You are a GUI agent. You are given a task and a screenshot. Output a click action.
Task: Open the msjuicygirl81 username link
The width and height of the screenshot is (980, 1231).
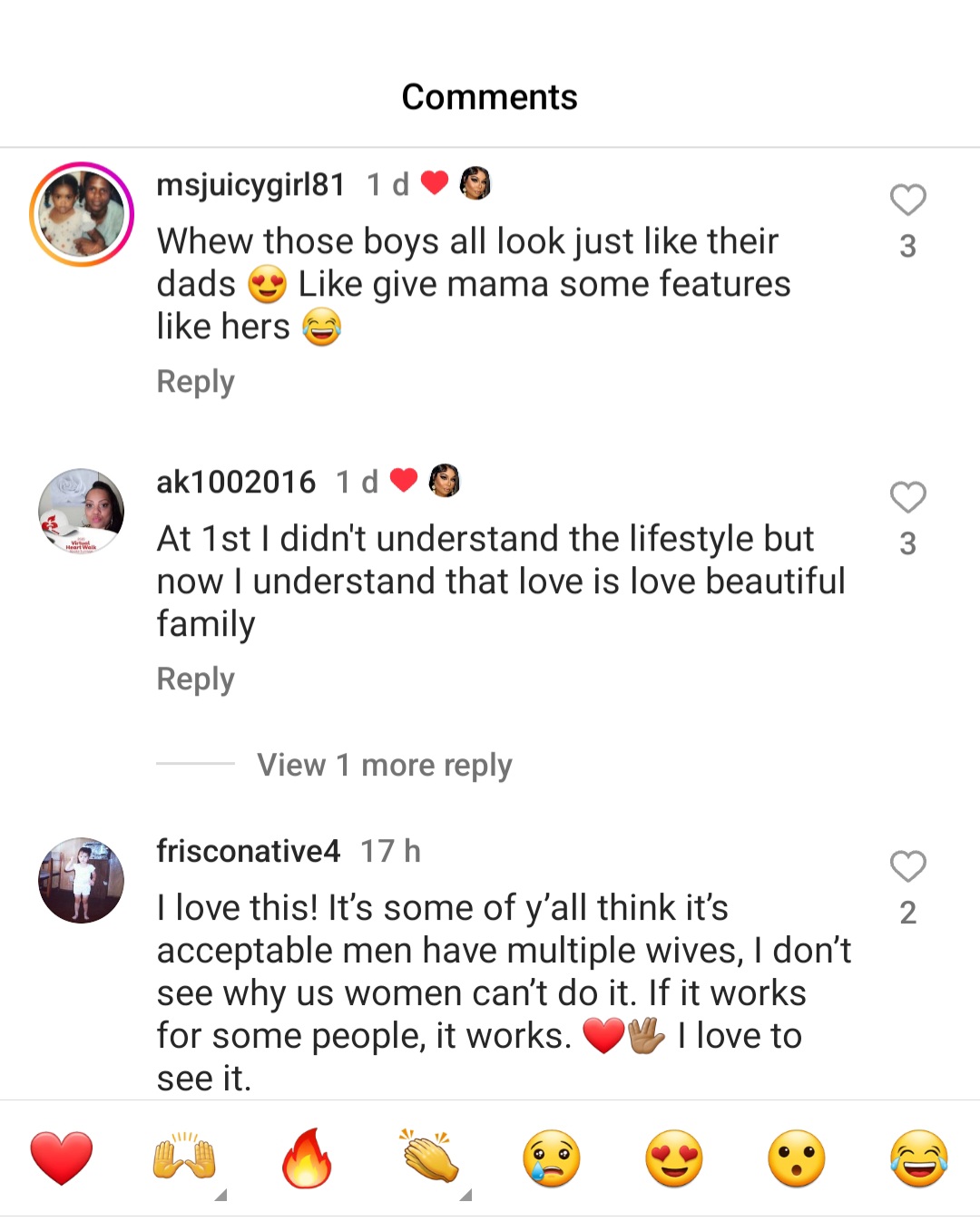[250, 185]
